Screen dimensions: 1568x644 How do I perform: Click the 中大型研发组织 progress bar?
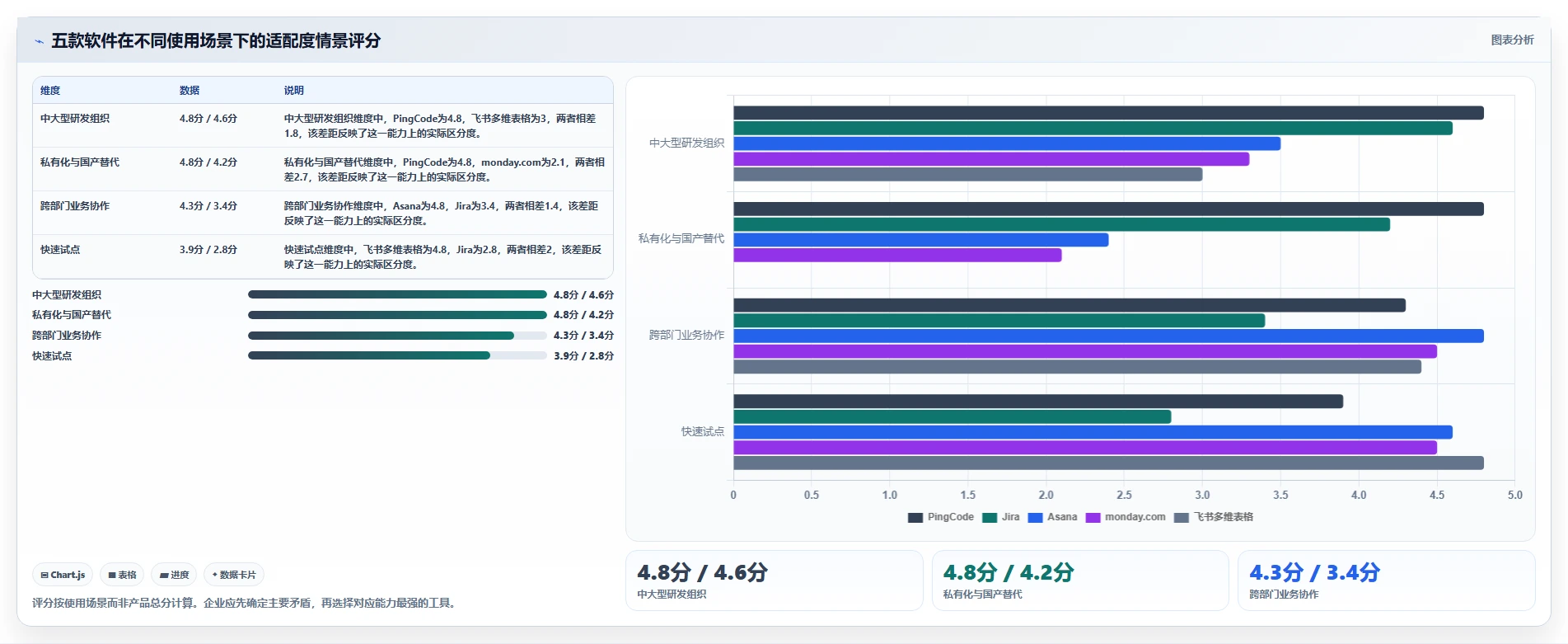point(397,294)
